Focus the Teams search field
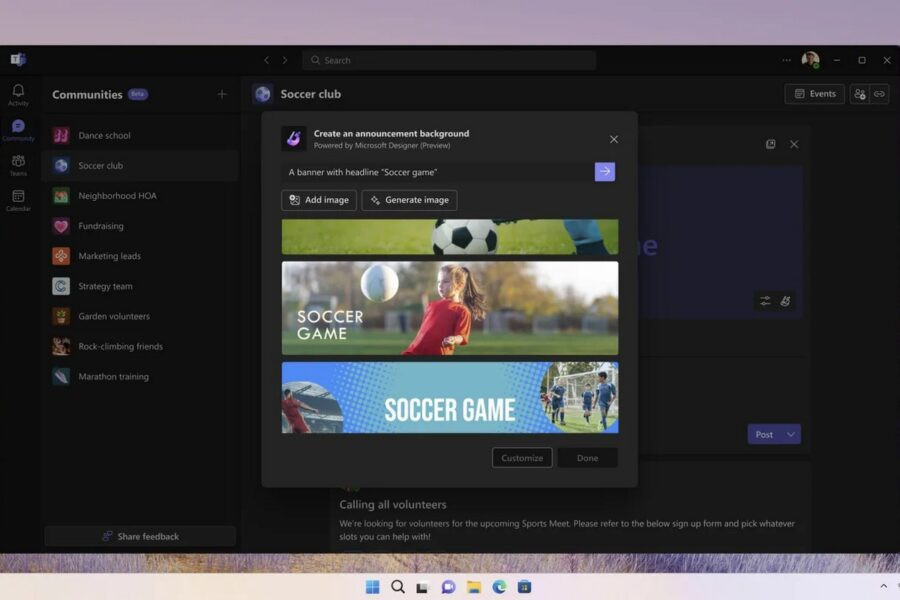This screenshot has height=600, width=900. (449, 60)
